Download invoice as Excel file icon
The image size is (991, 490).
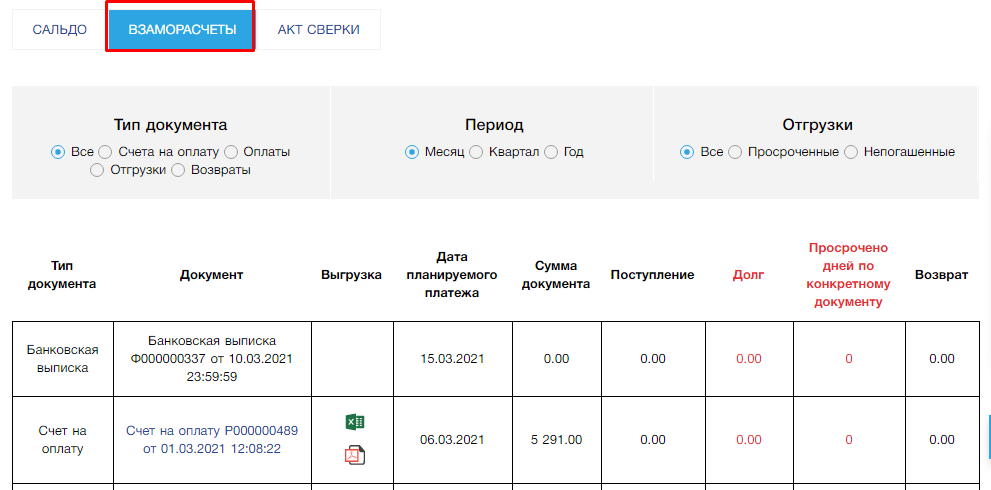[354, 422]
